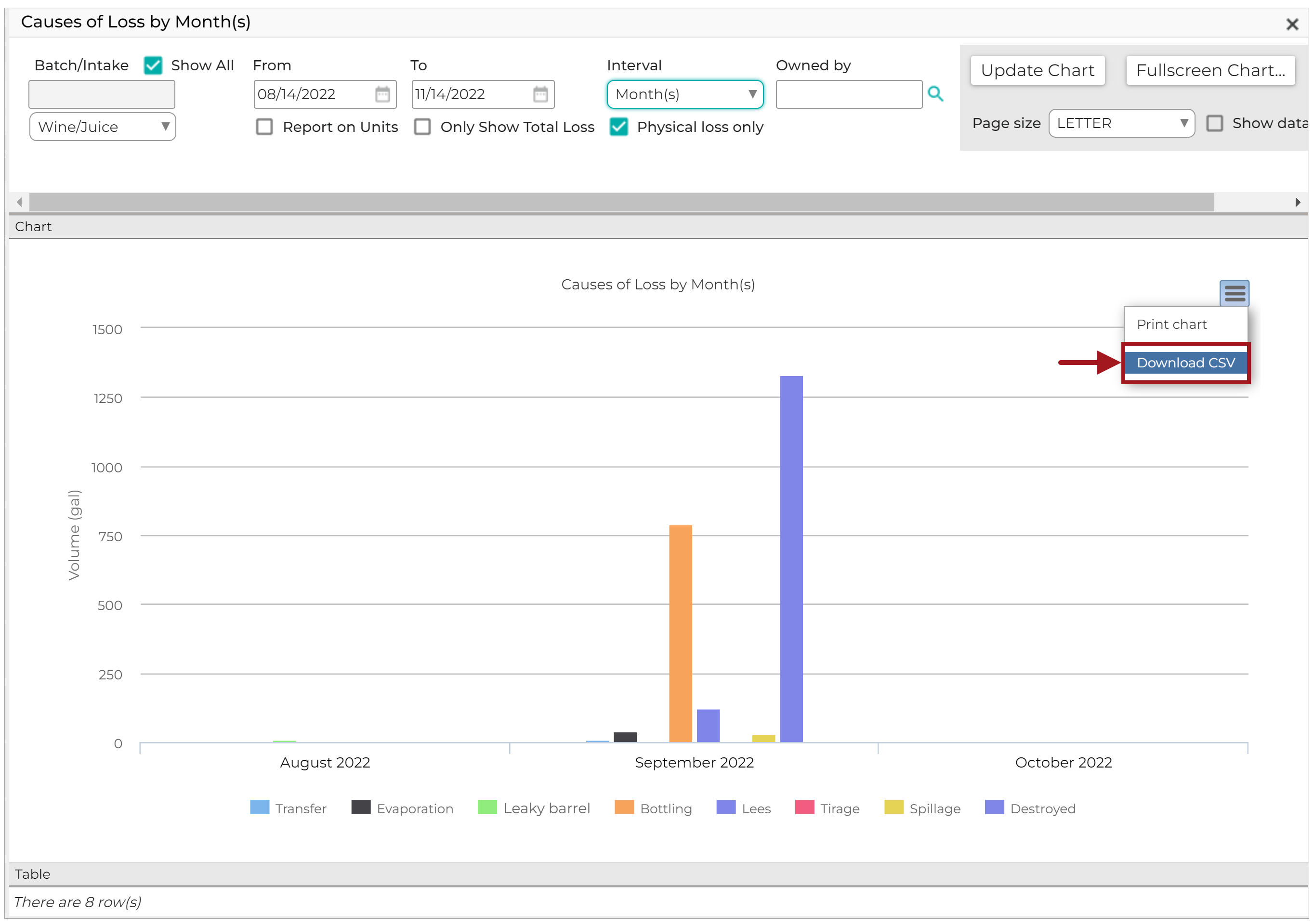Click the horizontal scrollbar thumb
This screenshot has width=1314, height=924.
coord(621,202)
